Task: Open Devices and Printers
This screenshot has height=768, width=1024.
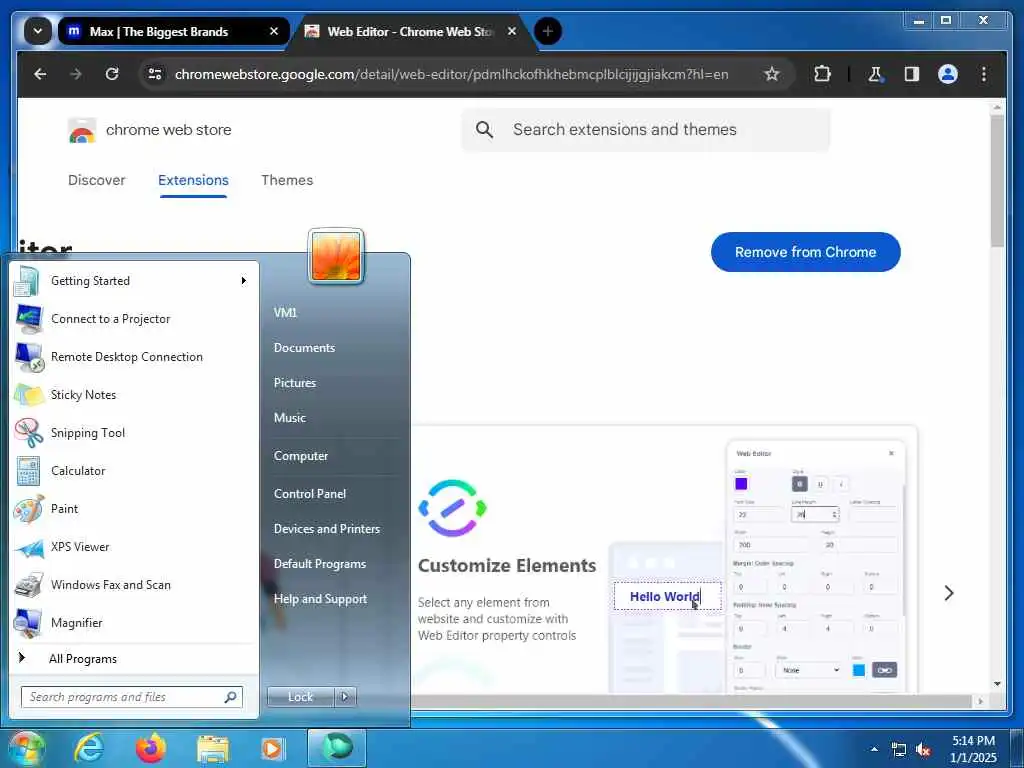Action: pos(327,529)
